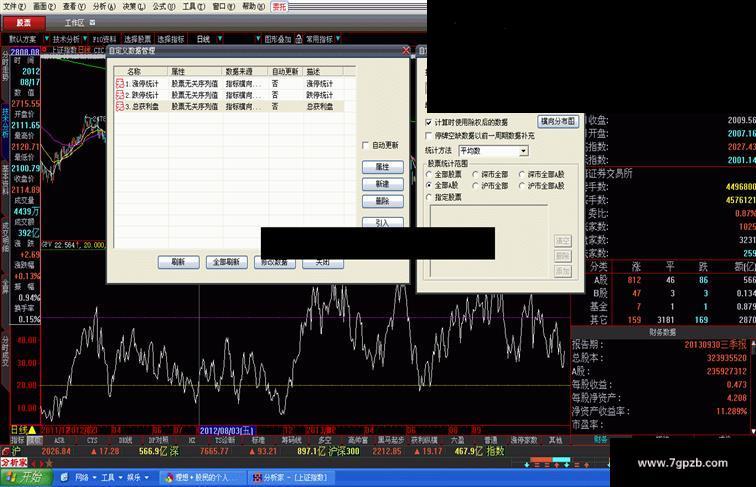Open the 画面 menu
The width and height of the screenshot is (756, 487).
coord(44,6)
